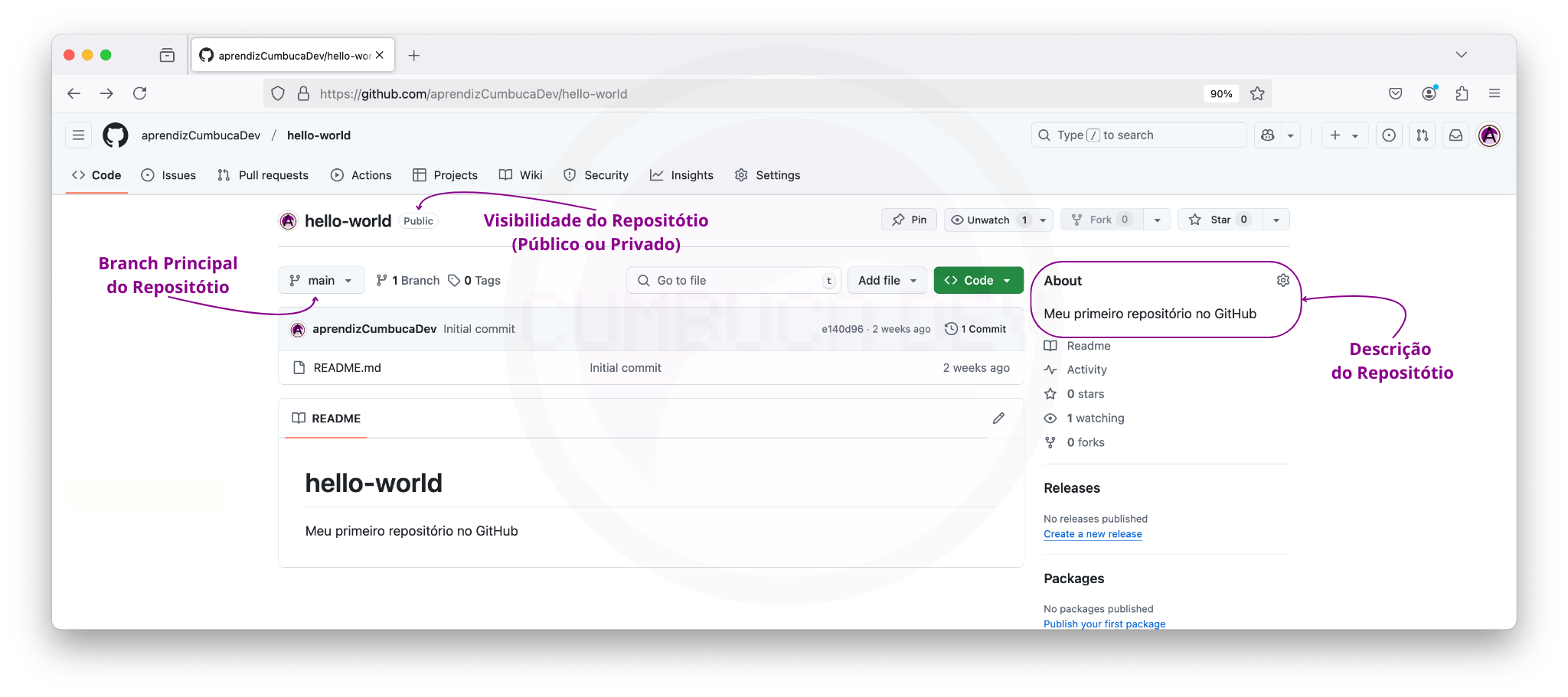The width and height of the screenshot is (1568, 697).
Task: Unwatch the repository
Action: (988, 220)
